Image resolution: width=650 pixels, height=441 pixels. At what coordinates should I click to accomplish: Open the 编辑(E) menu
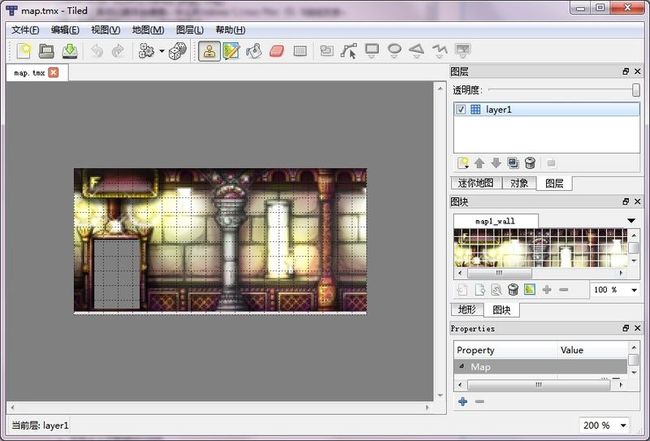65,30
